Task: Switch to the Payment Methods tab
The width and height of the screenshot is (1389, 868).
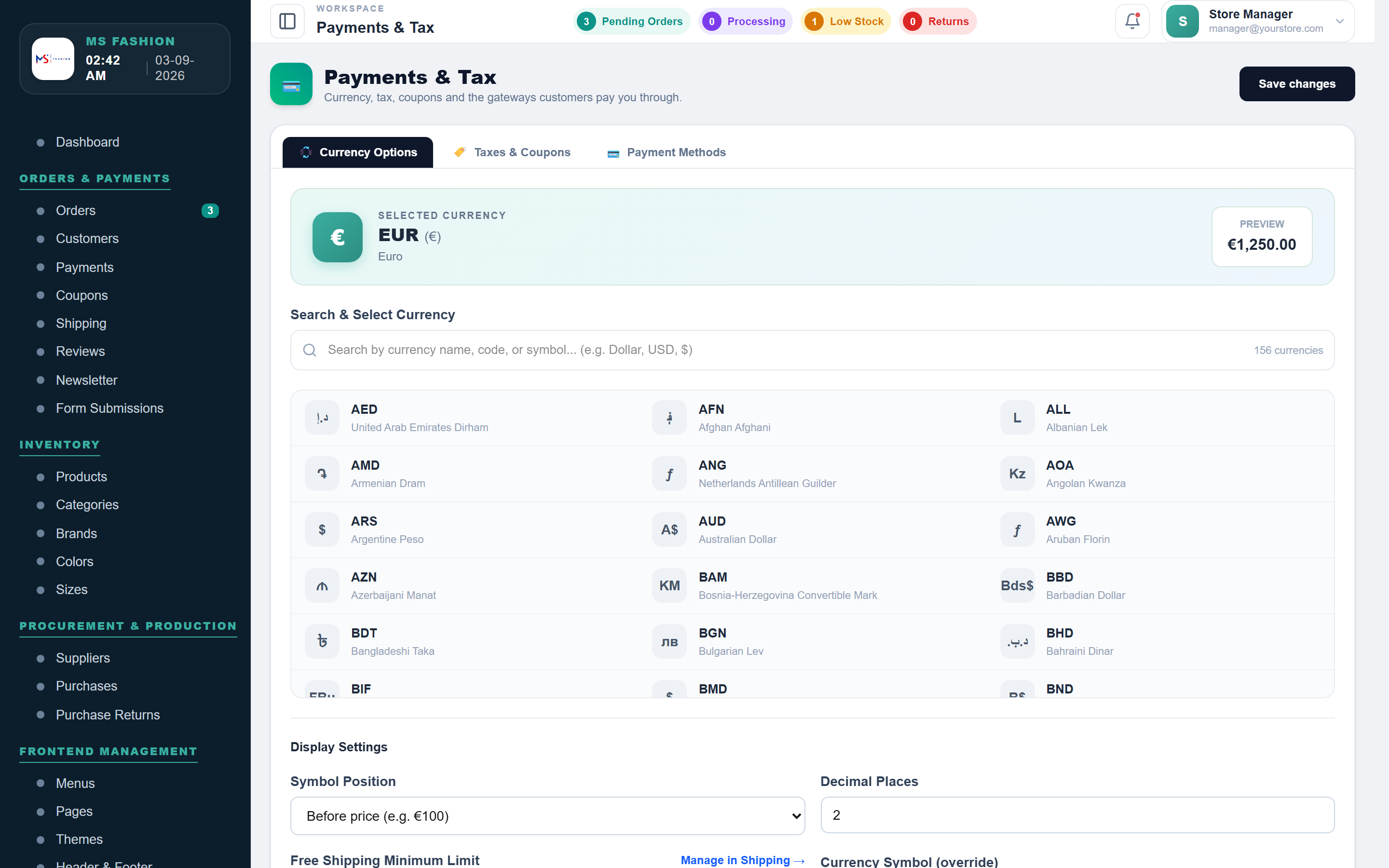Action: point(667,152)
